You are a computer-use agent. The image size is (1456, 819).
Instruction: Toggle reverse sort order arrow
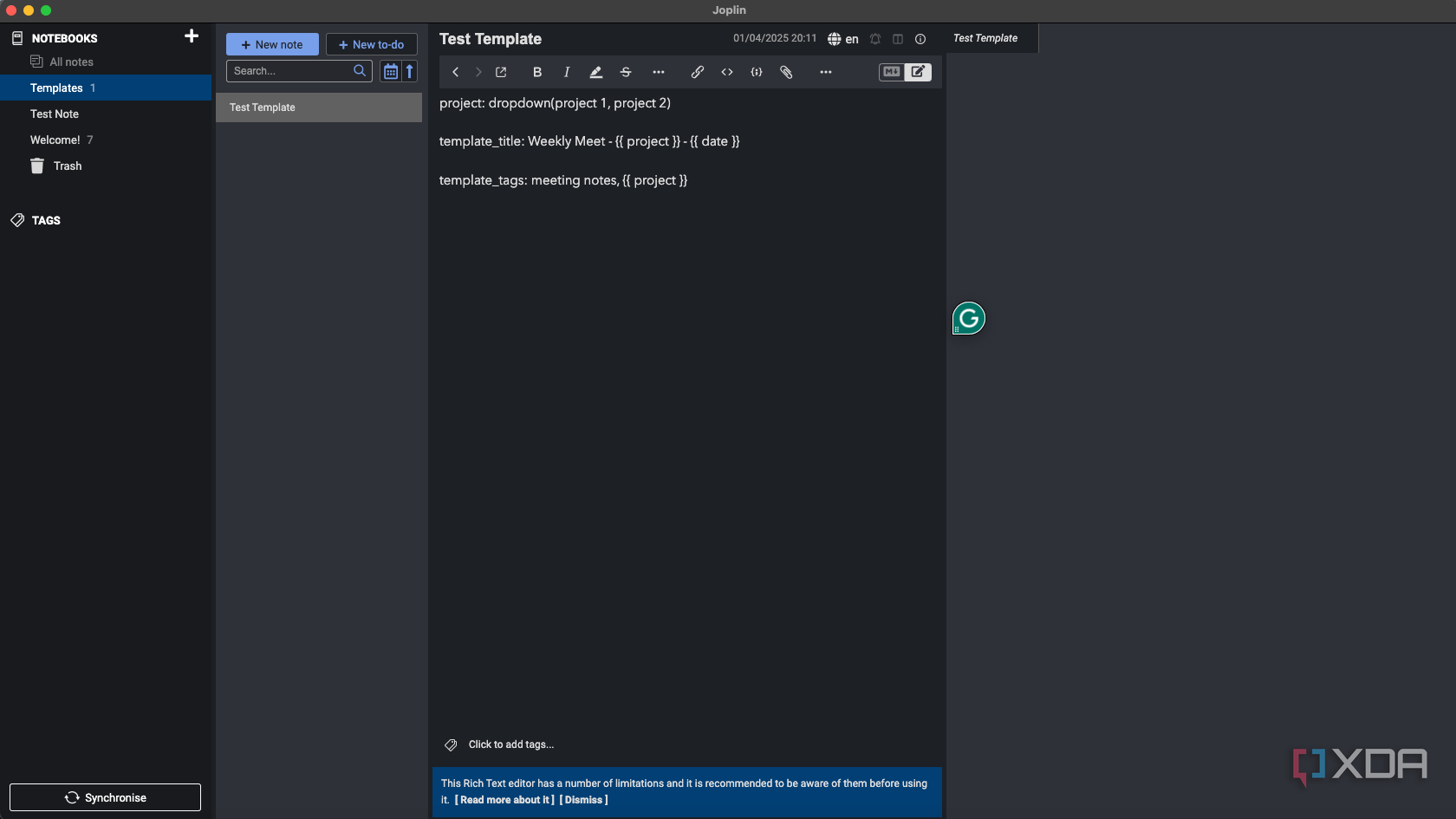click(410, 71)
